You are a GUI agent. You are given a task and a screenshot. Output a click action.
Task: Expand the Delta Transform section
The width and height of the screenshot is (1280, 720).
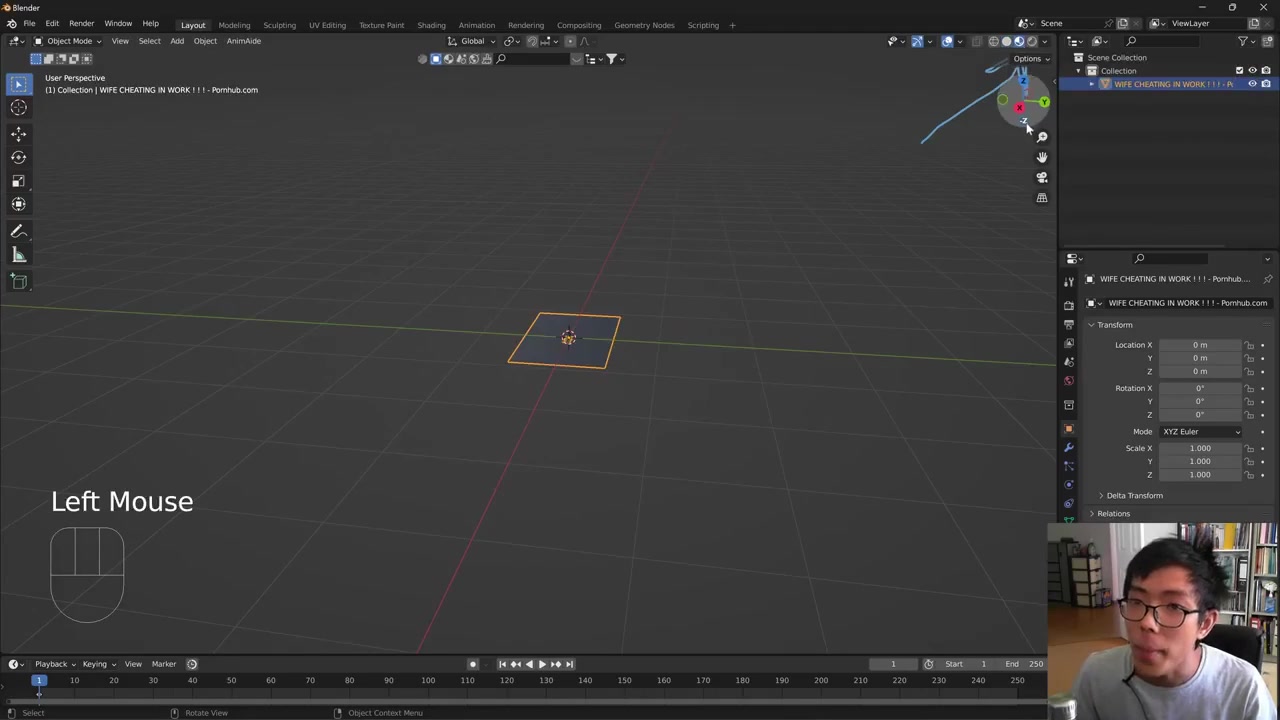click(1134, 496)
